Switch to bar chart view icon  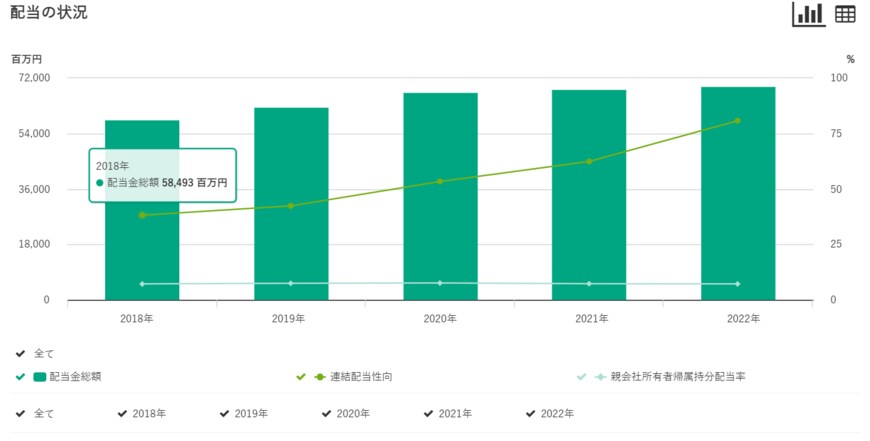click(x=808, y=14)
